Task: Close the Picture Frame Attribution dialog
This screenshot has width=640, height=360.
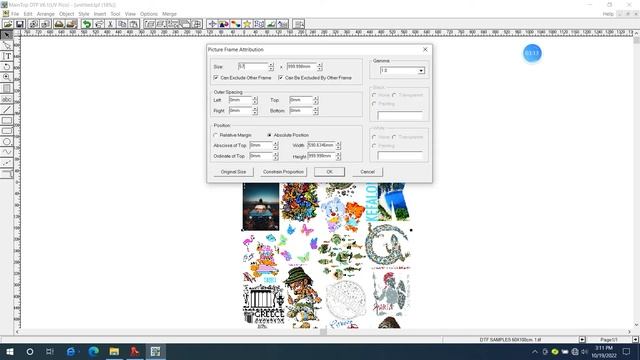Action: pos(425,49)
